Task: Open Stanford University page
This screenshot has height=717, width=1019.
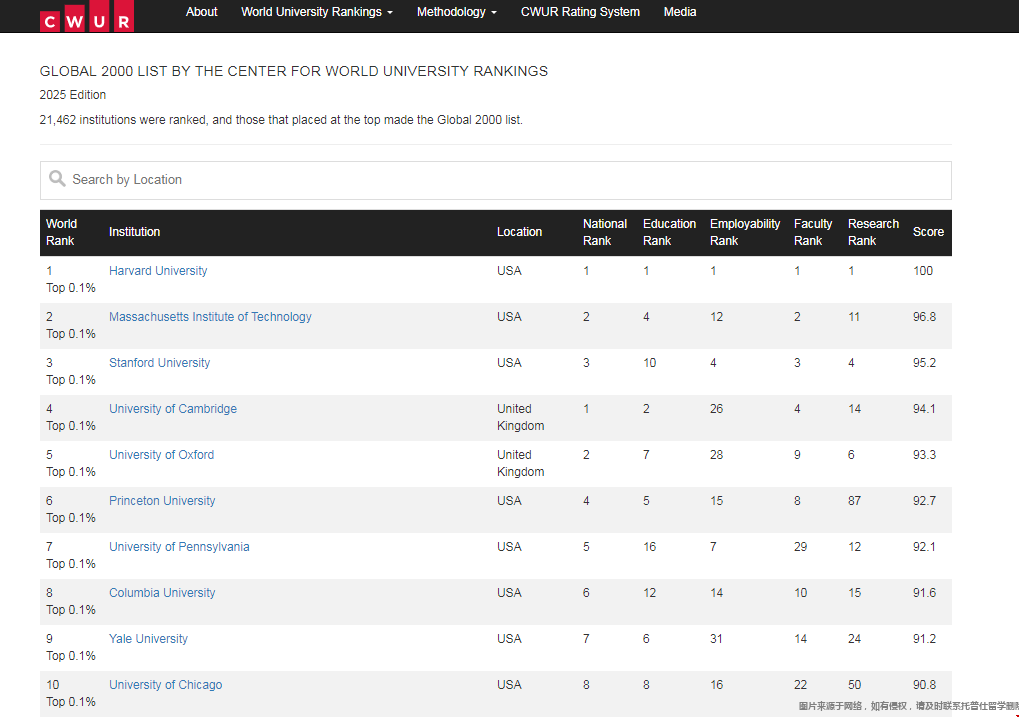Action: (159, 363)
